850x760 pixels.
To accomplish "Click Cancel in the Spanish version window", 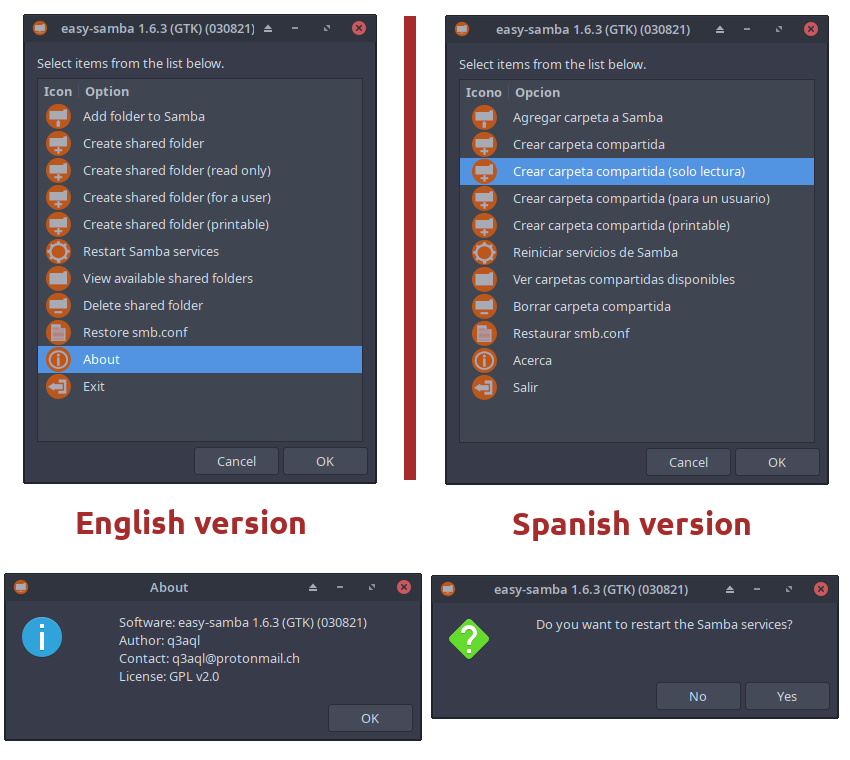I will (x=688, y=462).
